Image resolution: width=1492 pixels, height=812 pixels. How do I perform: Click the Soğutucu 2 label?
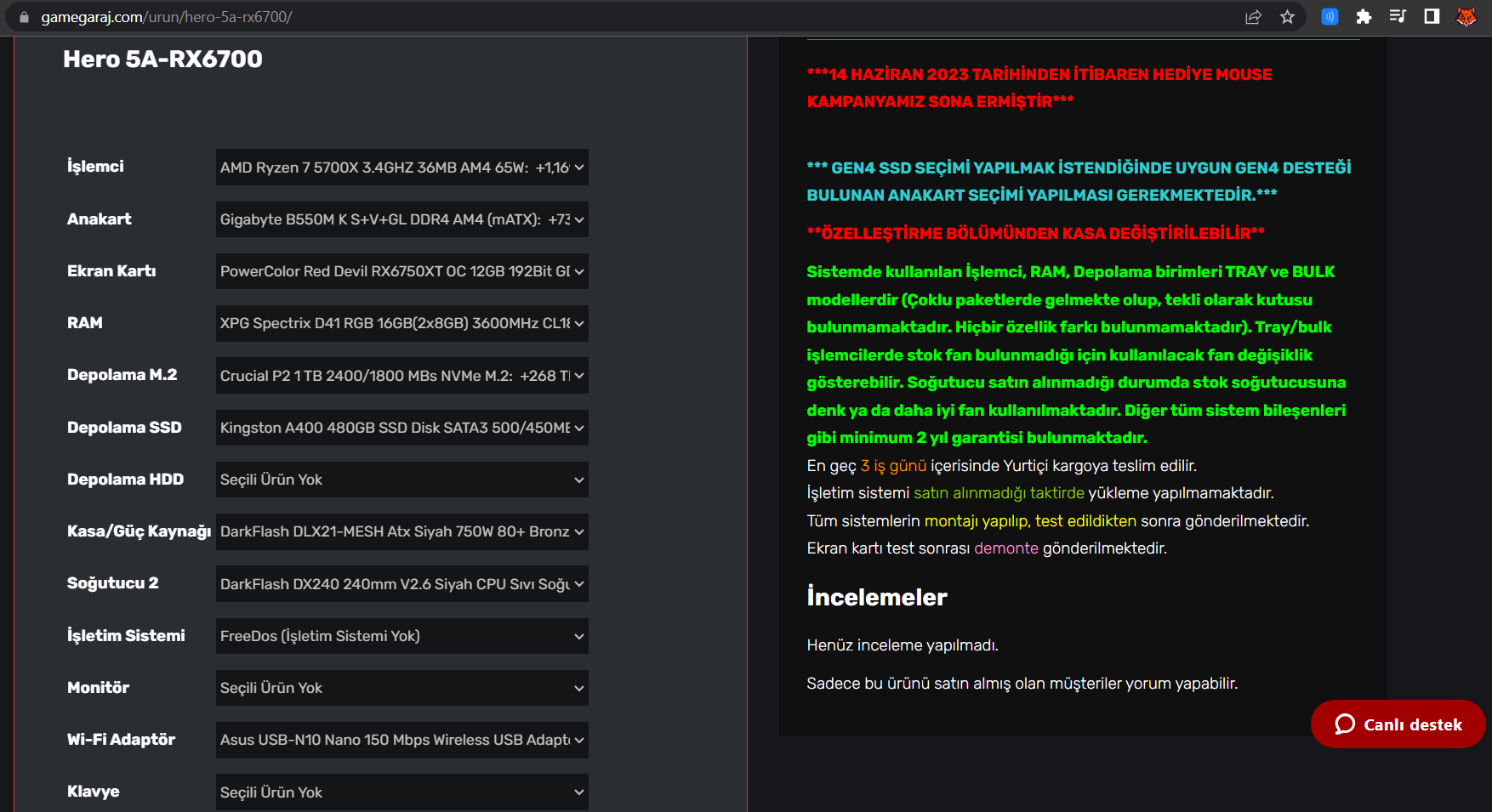coord(113,582)
